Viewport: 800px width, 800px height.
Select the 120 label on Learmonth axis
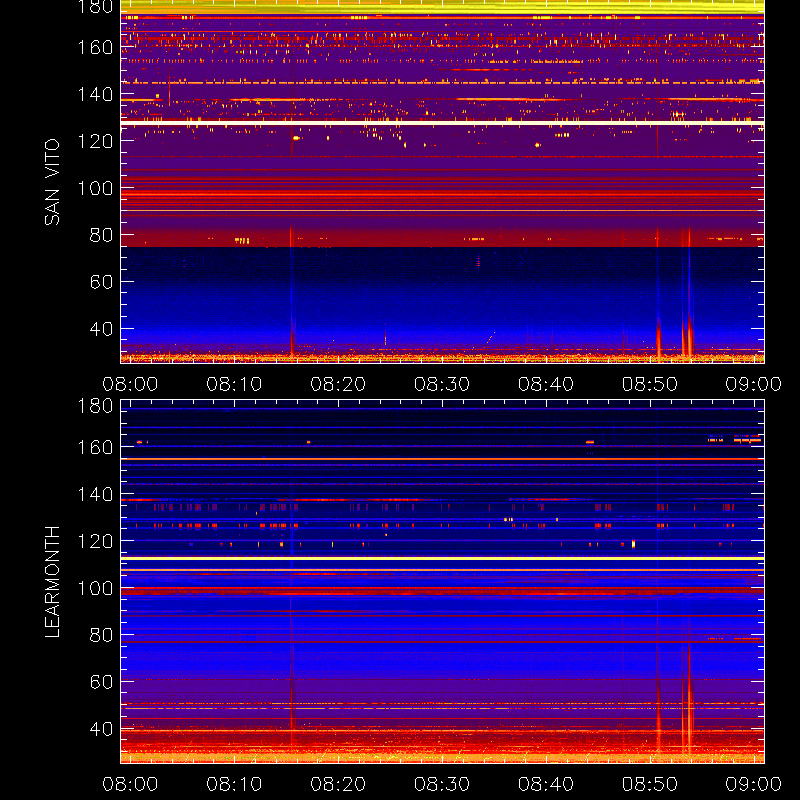tap(95, 541)
